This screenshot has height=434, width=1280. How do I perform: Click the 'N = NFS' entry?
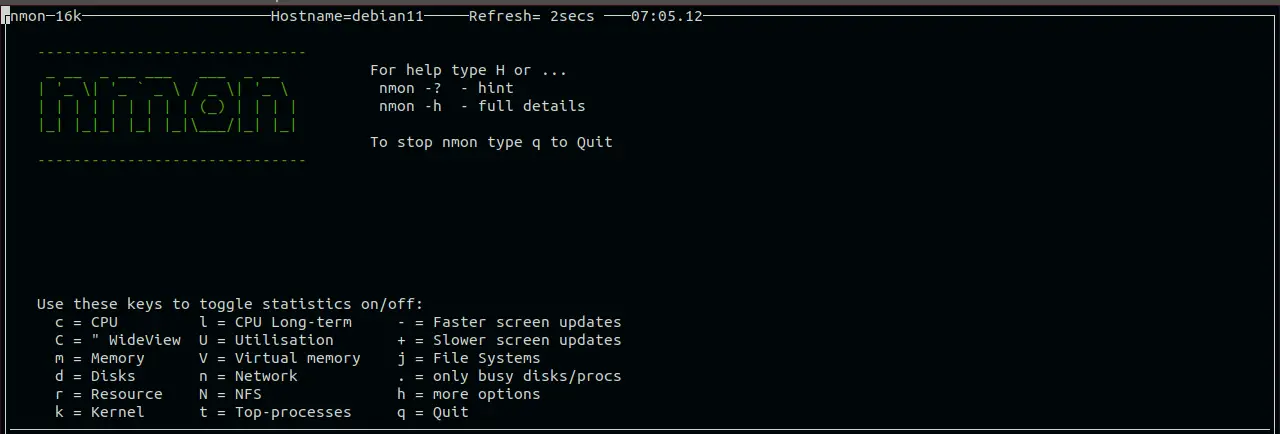pyautogui.click(x=231, y=394)
